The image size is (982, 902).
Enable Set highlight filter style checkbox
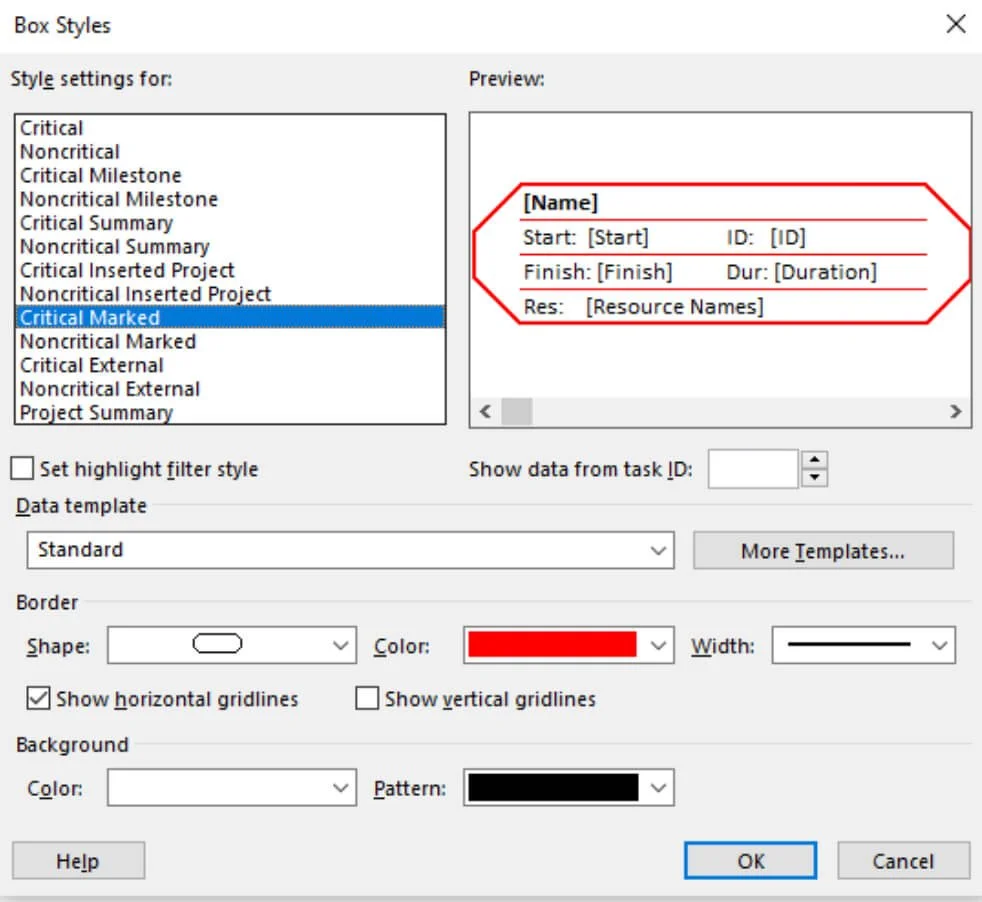coord(22,469)
